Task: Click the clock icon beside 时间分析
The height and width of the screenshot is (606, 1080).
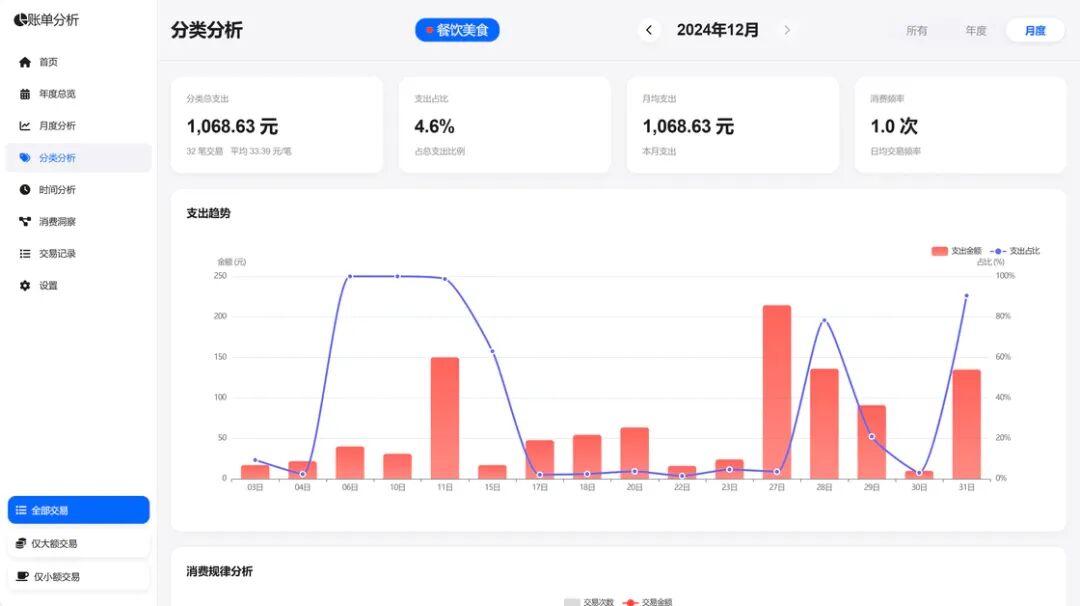Action: (x=25, y=189)
